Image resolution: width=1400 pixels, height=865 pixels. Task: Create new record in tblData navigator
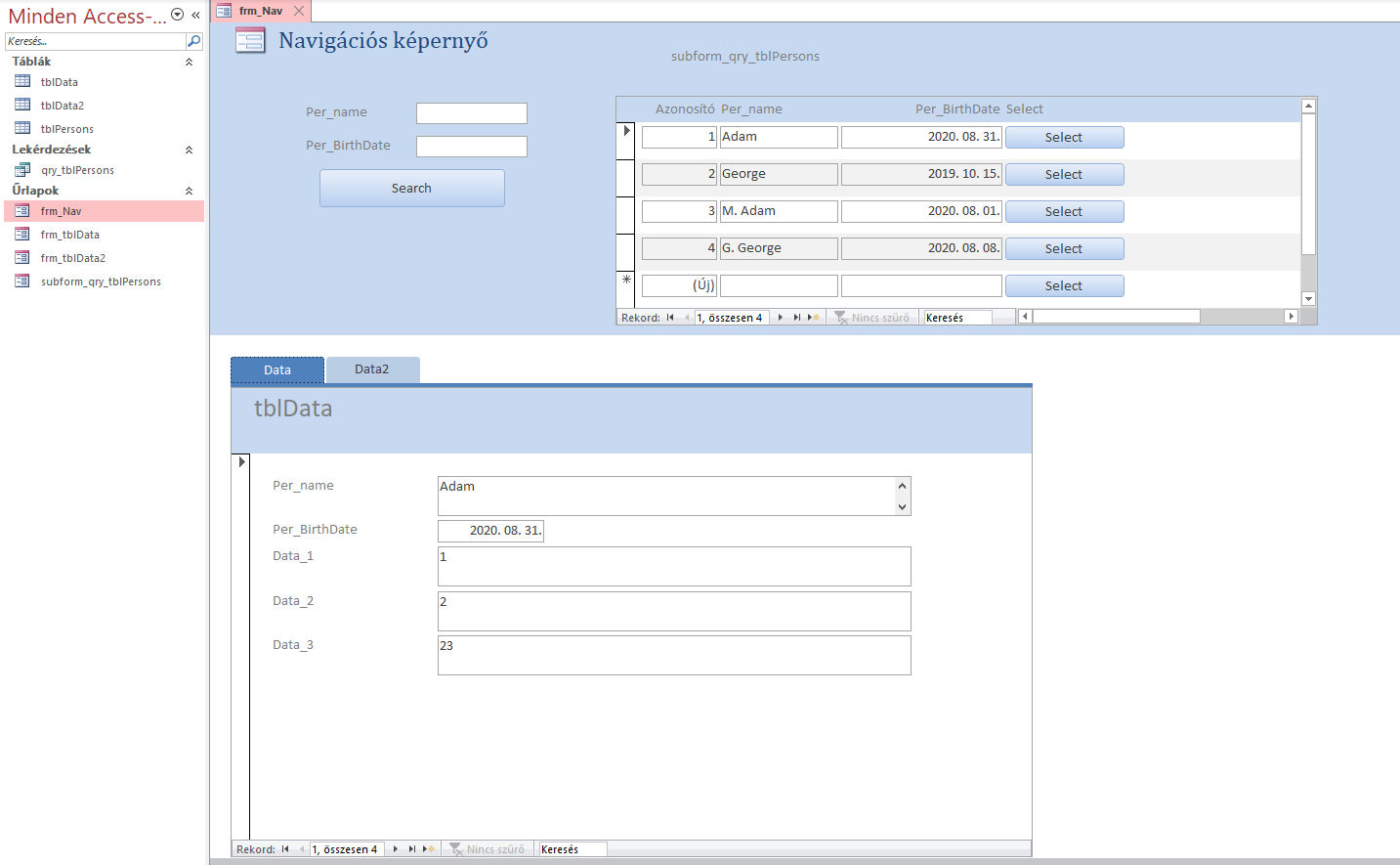pyautogui.click(x=428, y=848)
